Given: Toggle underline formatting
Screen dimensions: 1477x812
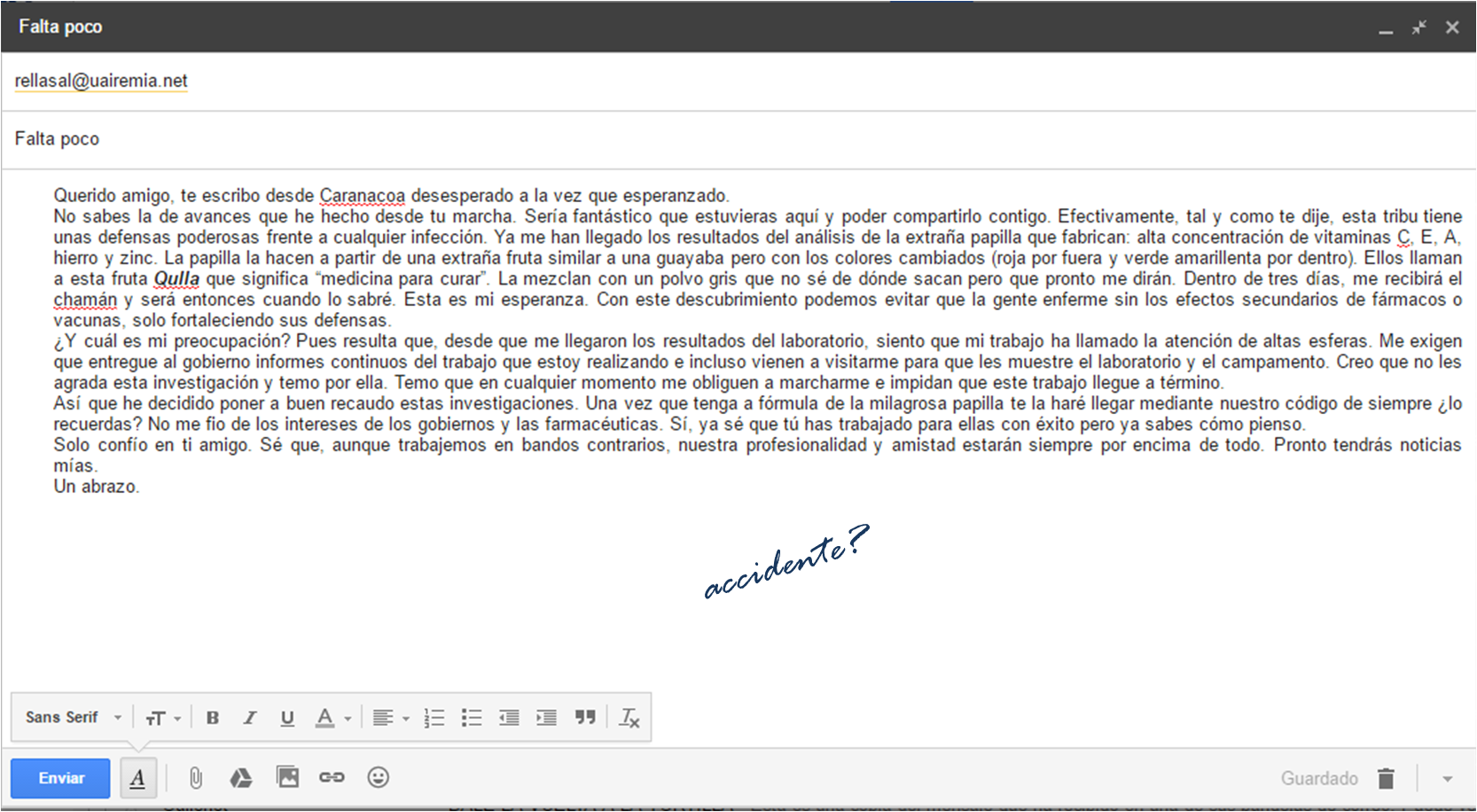Looking at the screenshot, I should tap(287, 718).
